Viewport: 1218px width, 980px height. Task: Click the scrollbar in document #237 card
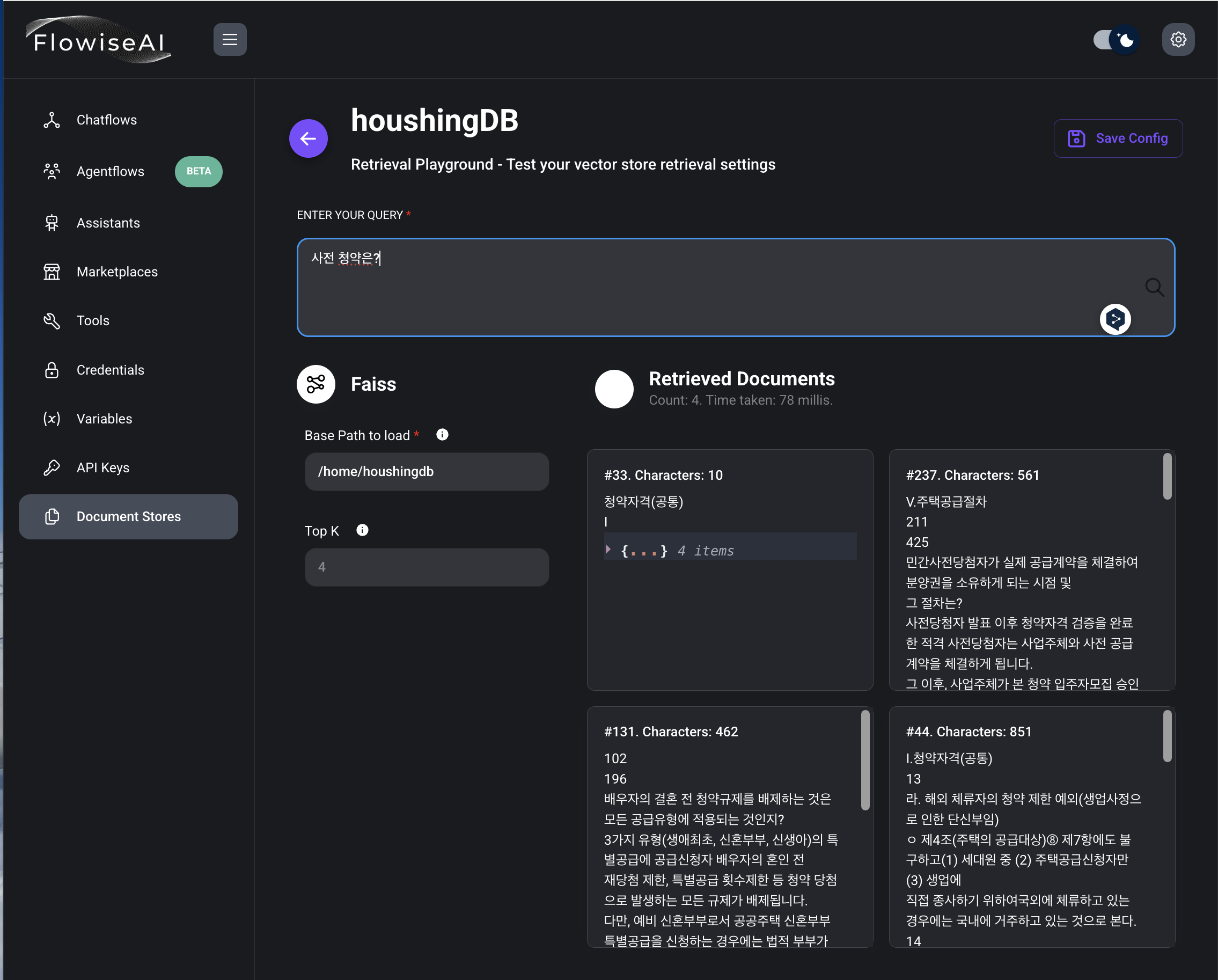click(1166, 477)
